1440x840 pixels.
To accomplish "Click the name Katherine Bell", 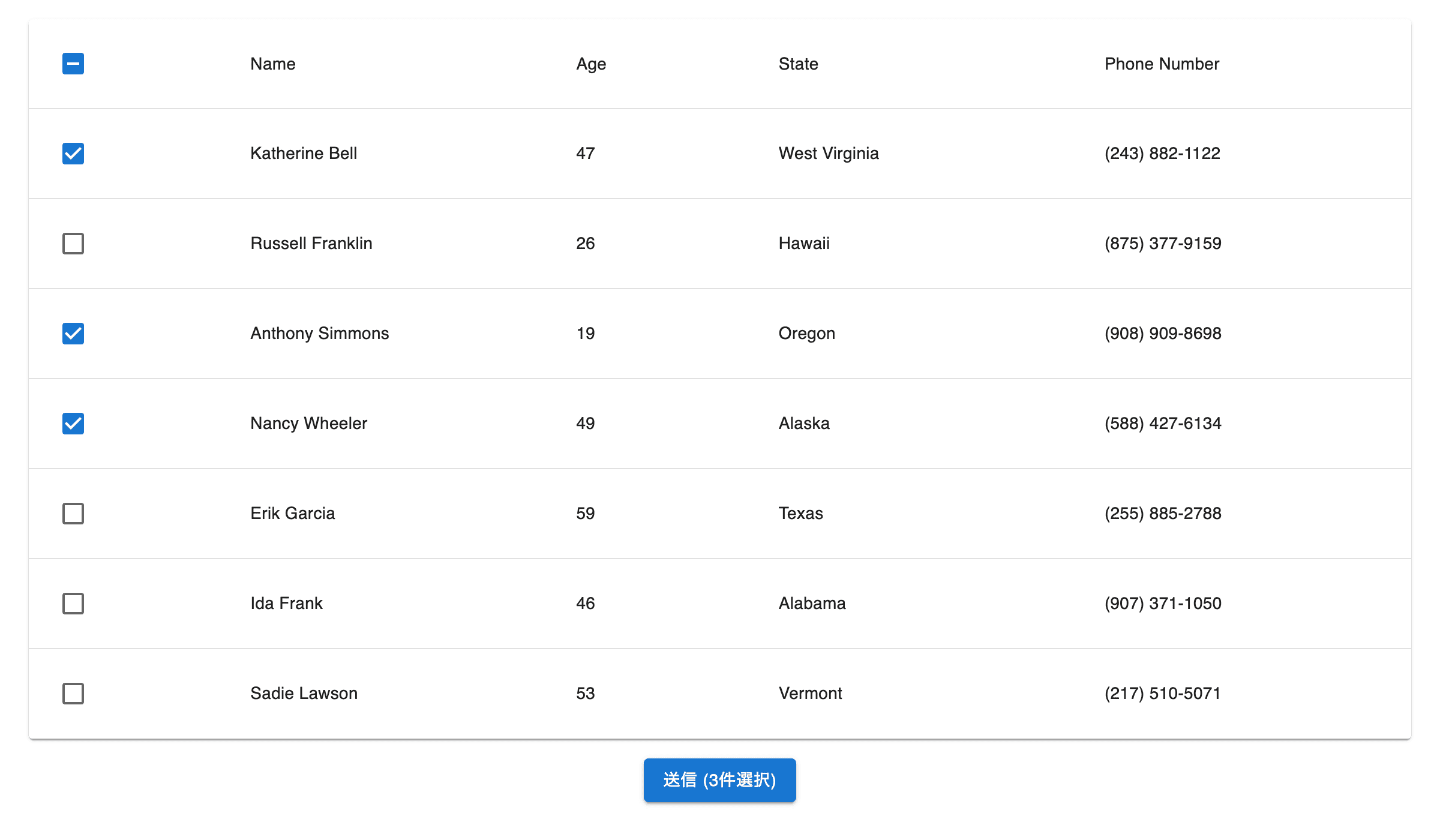I will click(x=304, y=154).
